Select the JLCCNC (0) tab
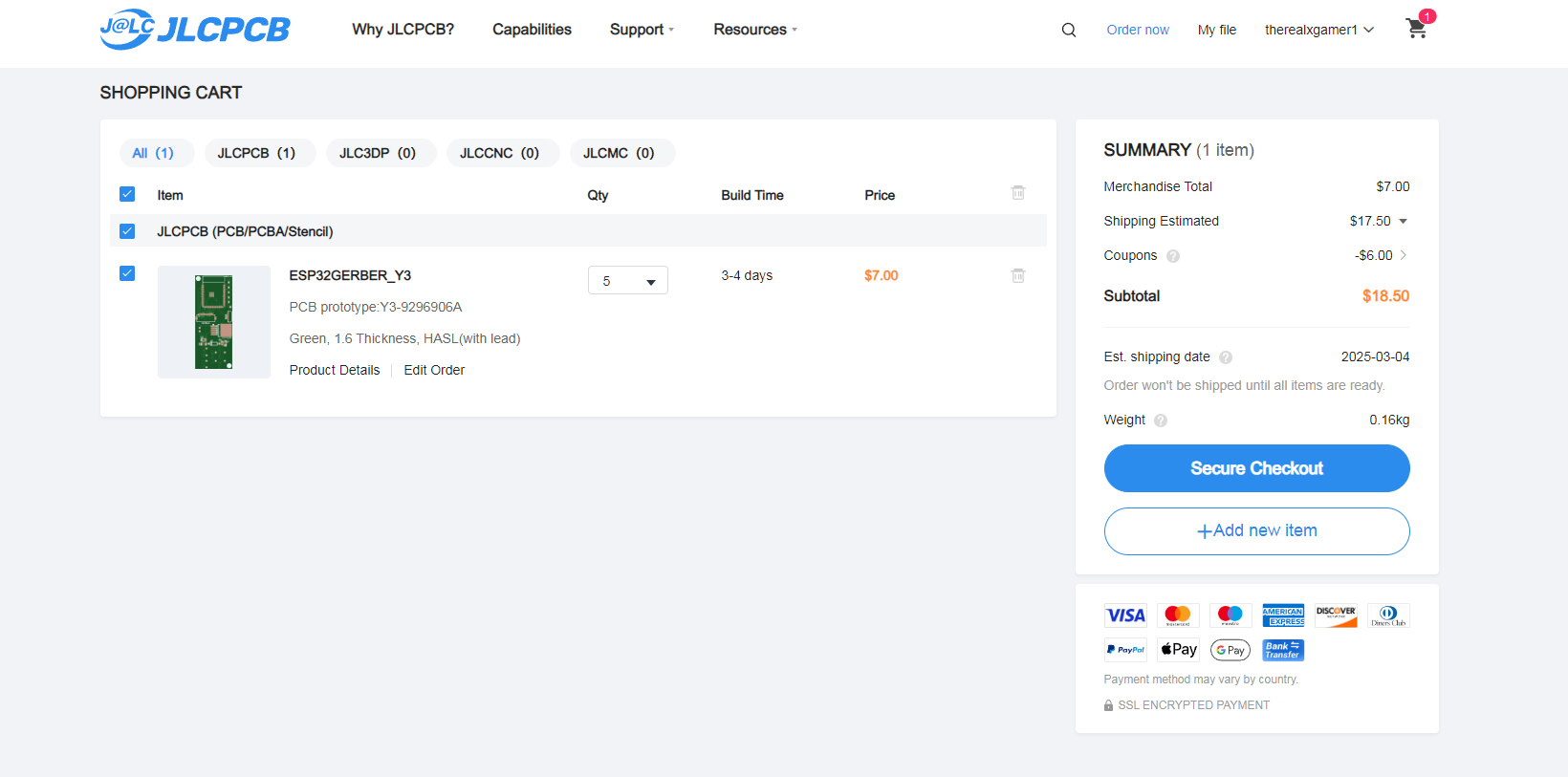This screenshot has width=1568, height=777. coord(503,153)
